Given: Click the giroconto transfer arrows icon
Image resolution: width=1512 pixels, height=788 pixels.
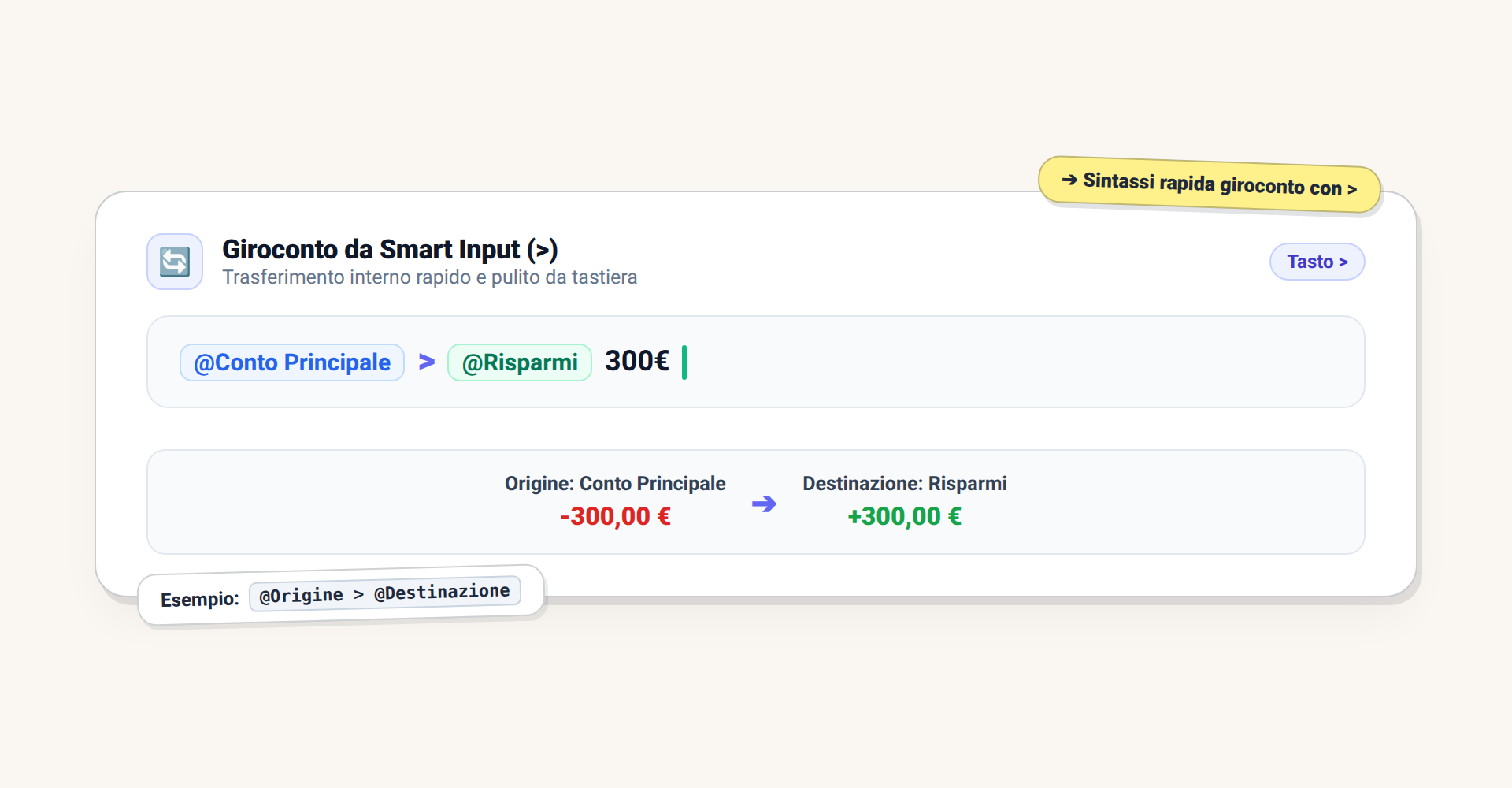Looking at the screenshot, I should coord(175,262).
